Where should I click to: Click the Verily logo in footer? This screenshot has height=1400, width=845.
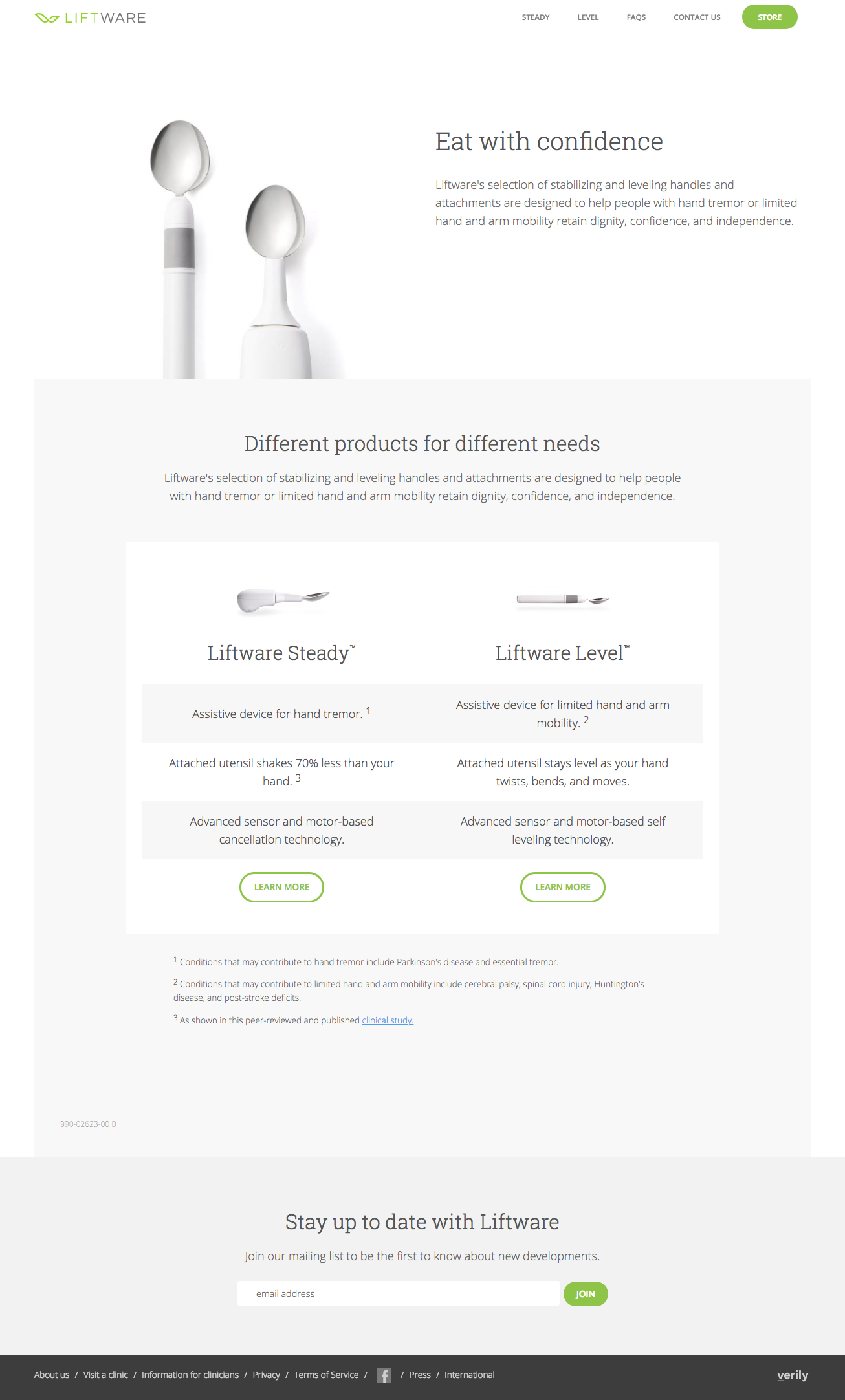[x=792, y=1375]
